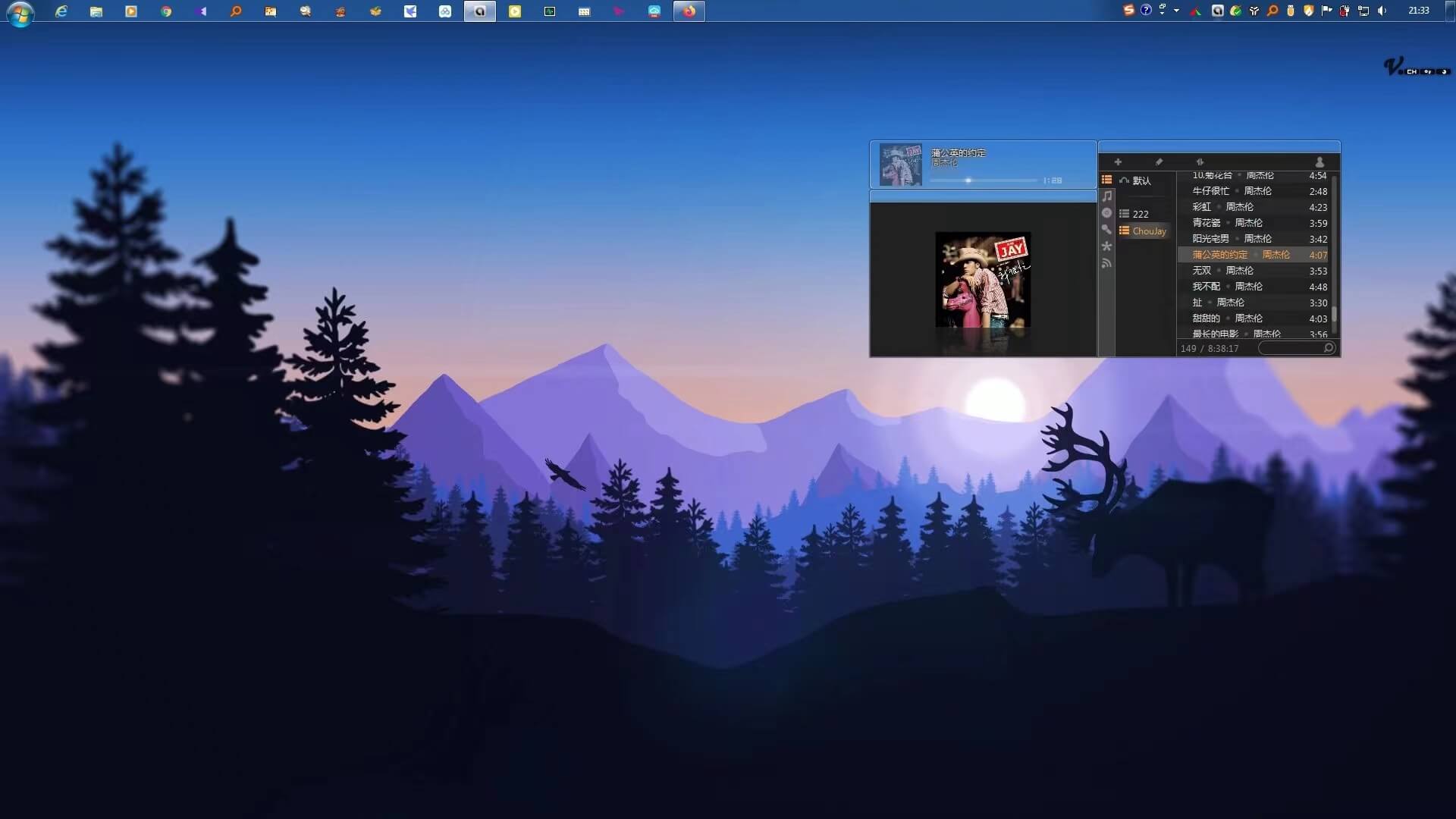Open the security shield tray icon

(x=1308, y=11)
